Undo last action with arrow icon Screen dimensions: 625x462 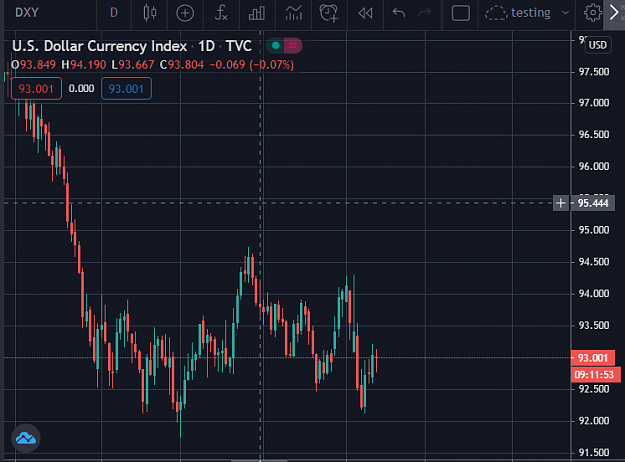(399, 13)
